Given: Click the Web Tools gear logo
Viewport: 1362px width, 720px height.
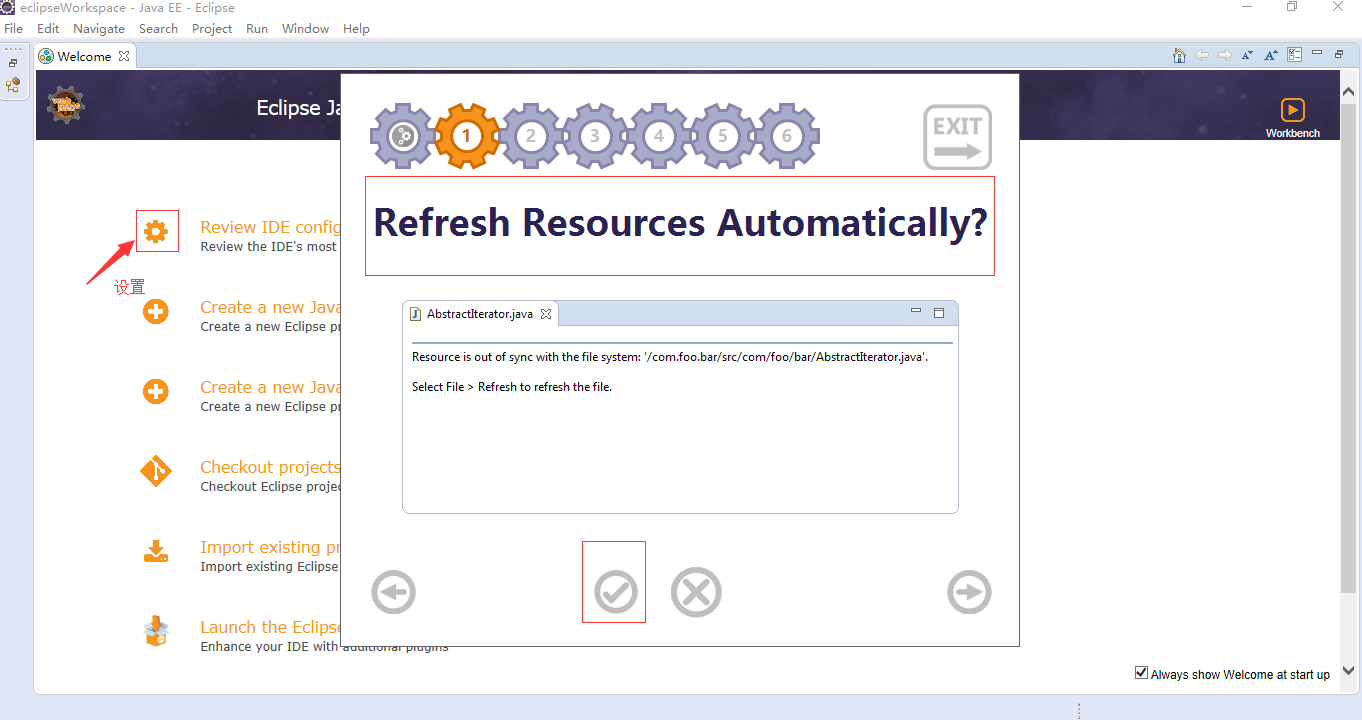Looking at the screenshot, I should pyautogui.click(x=67, y=105).
